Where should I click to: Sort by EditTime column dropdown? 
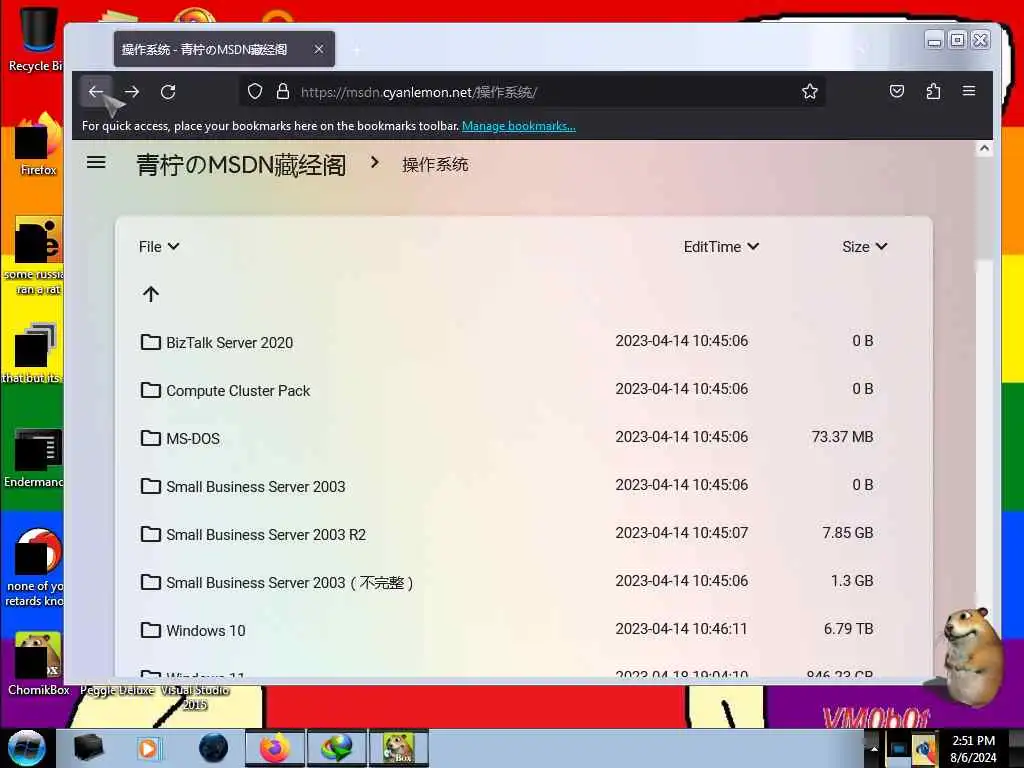(721, 247)
